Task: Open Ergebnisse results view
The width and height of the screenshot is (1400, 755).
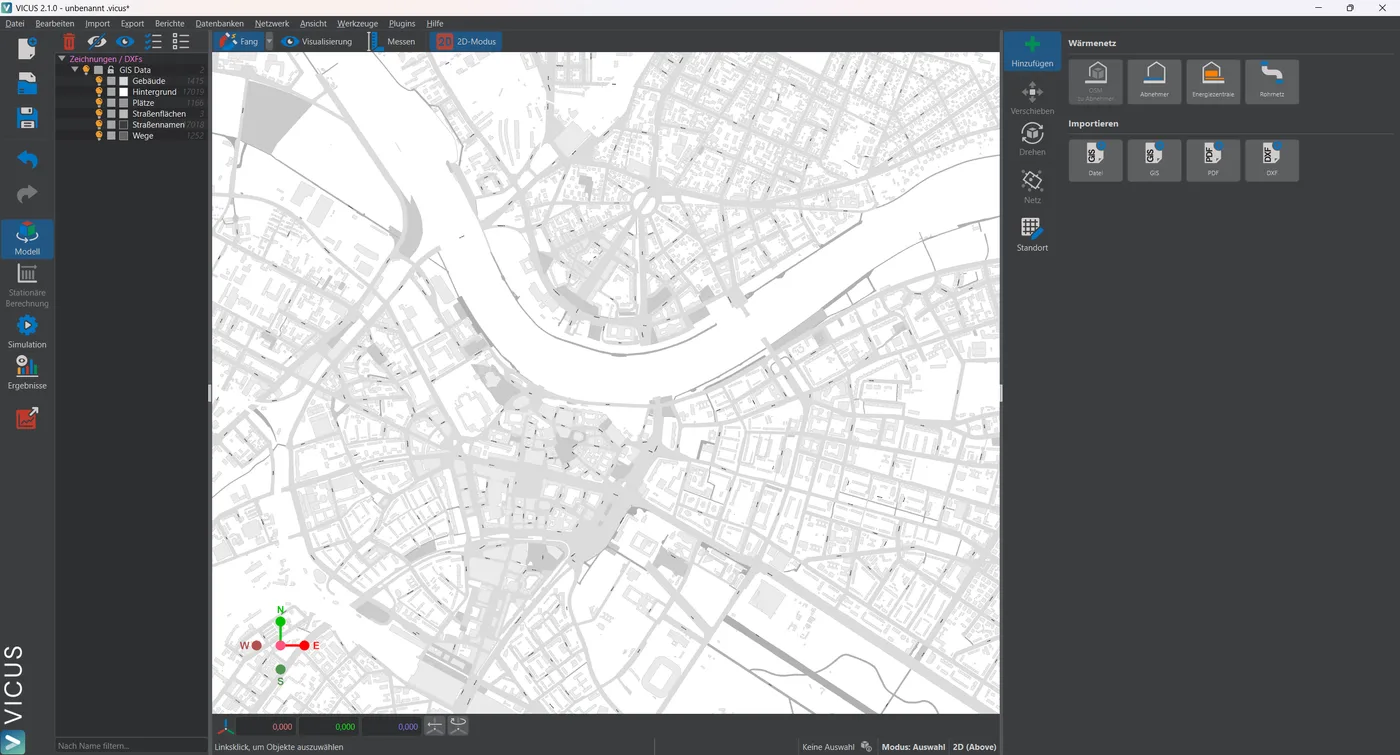Action: pos(27,373)
